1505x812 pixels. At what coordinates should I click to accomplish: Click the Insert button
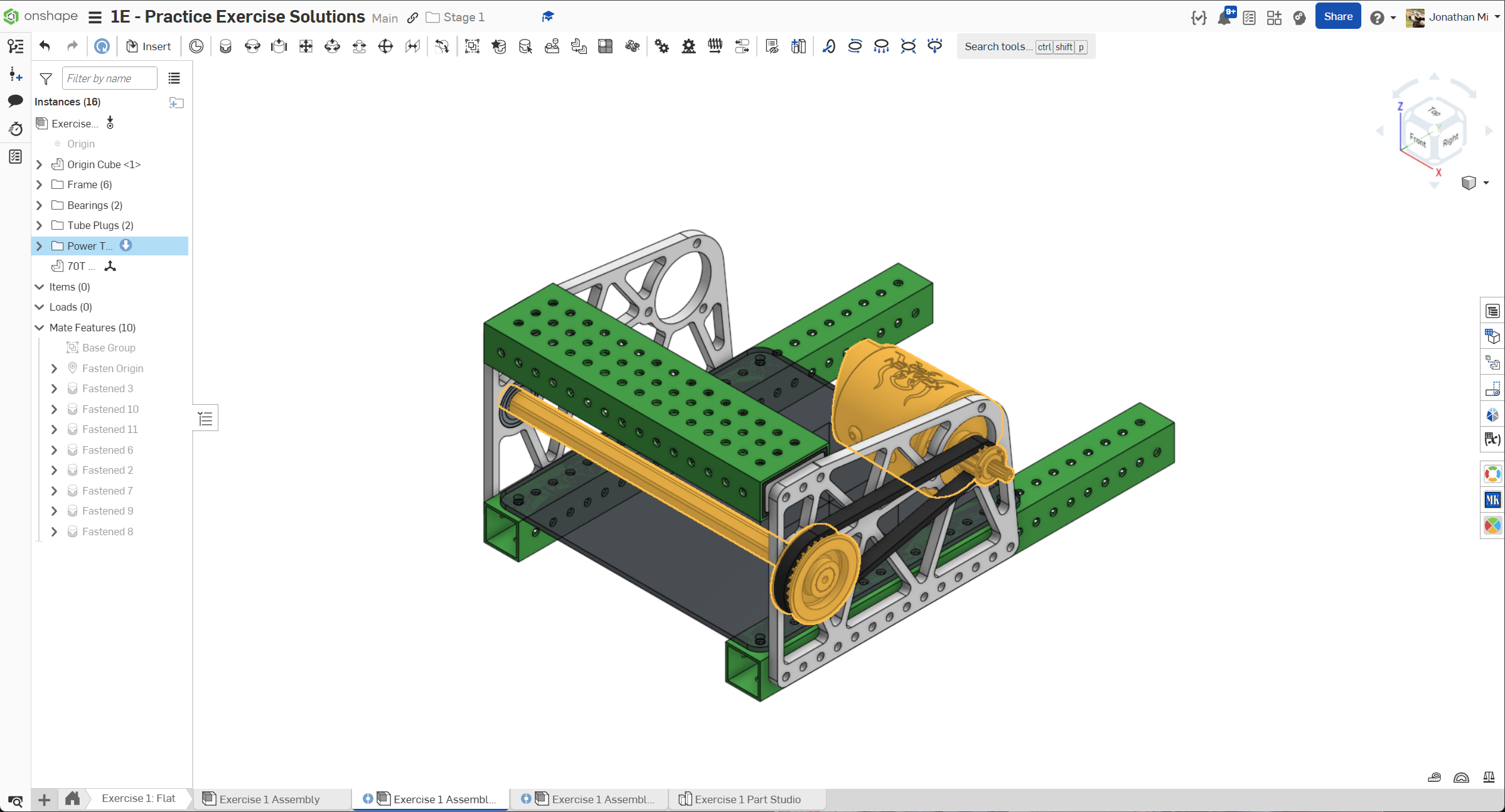[149, 46]
